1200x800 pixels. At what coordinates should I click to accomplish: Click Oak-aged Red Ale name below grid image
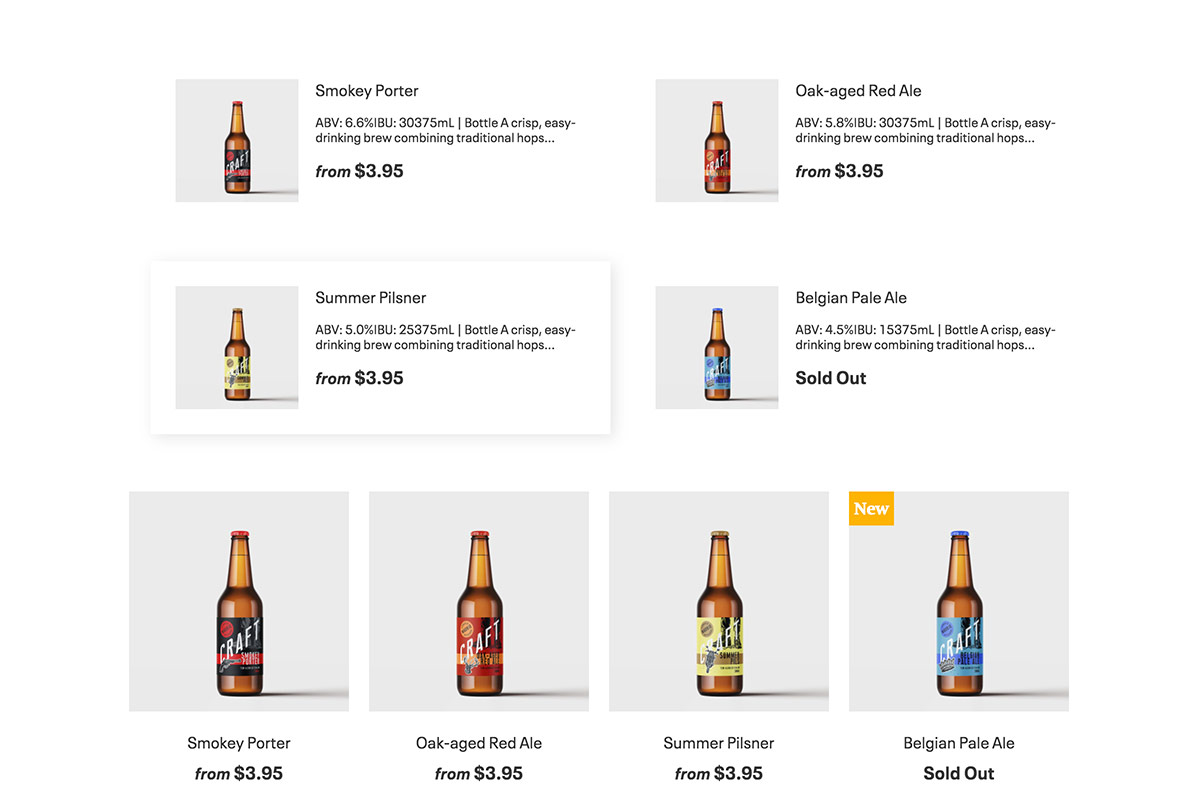point(479,743)
